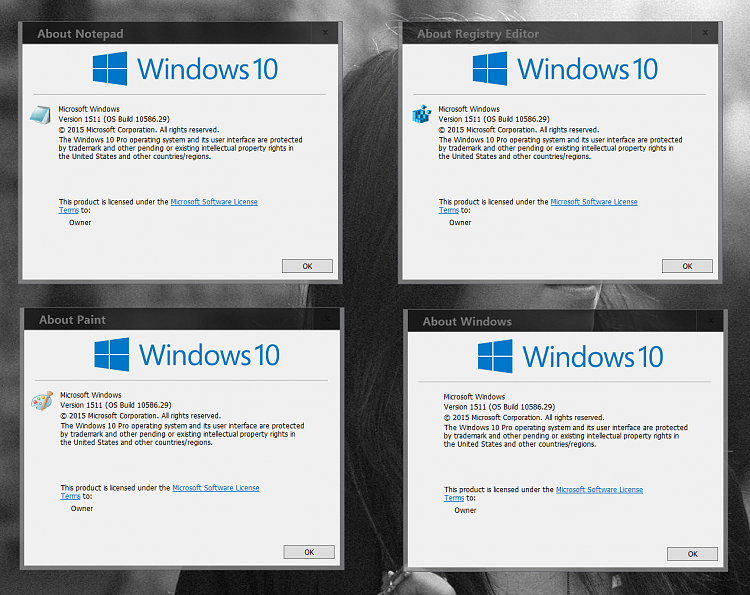Click the Terms link in About Registry Editor
Image resolution: width=750 pixels, height=595 pixels.
coord(449,210)
